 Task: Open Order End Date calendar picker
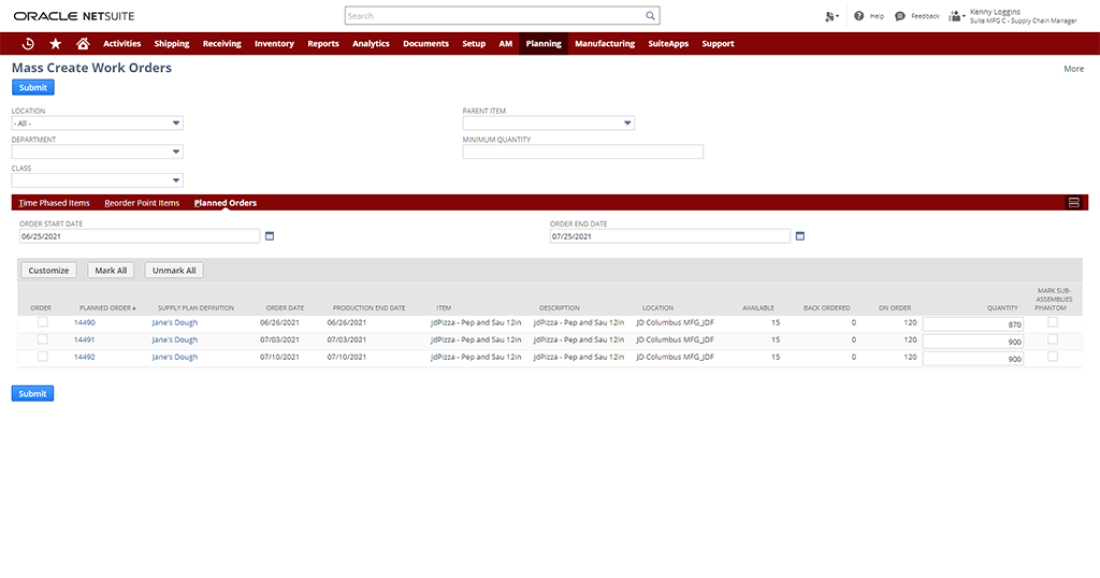799,237
